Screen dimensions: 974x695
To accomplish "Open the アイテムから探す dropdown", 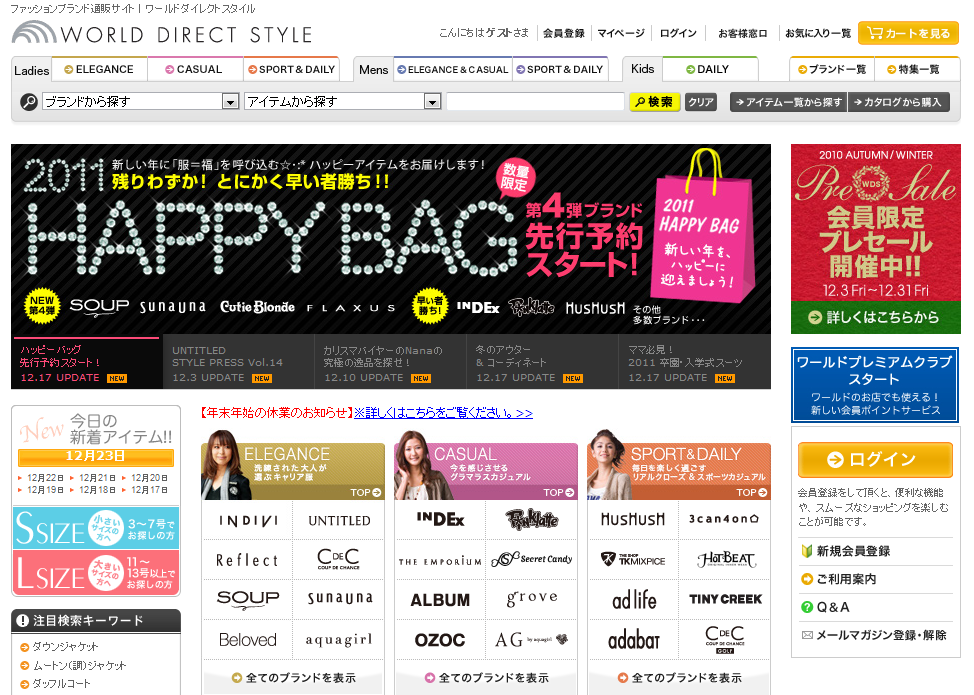I will (x=345, y=101).
